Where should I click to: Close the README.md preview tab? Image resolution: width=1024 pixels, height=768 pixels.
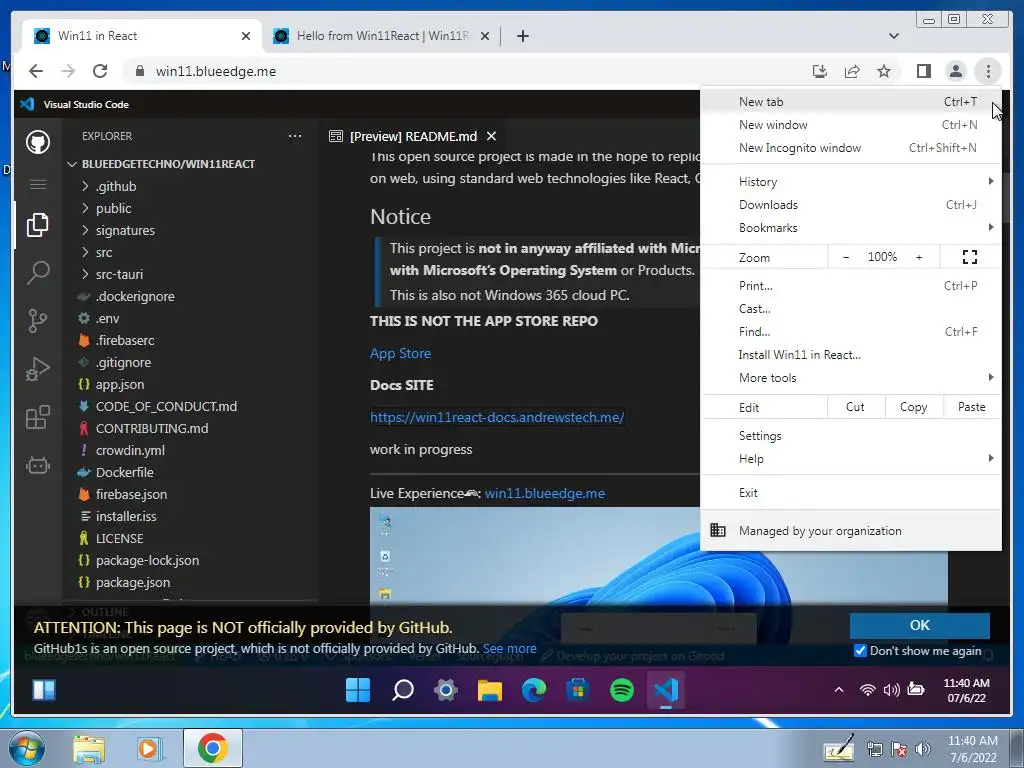(492, 136)
